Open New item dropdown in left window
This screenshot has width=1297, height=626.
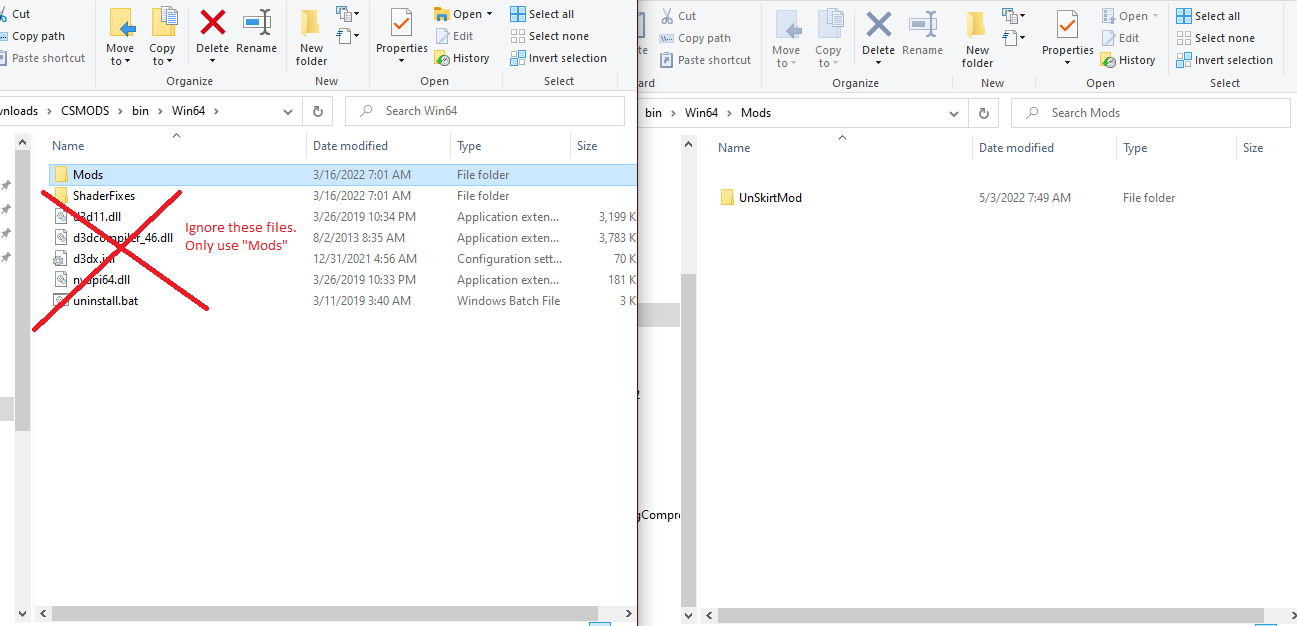(x=348, y=14)
